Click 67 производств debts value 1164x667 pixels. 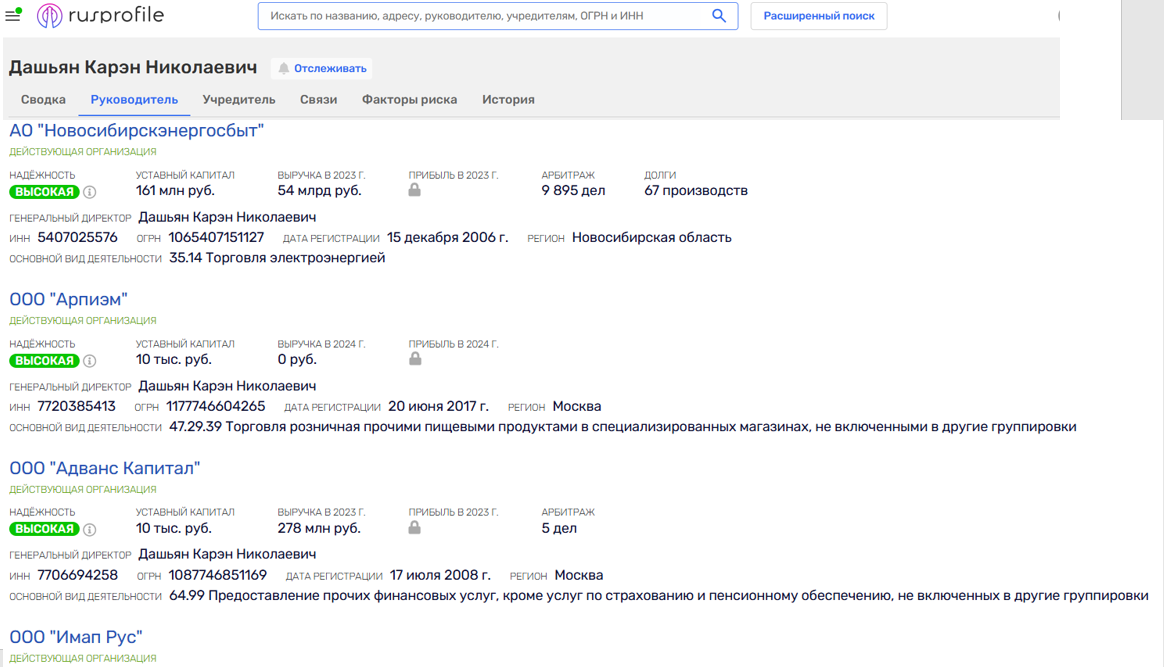pyautogui.click(x=696, y=191)
